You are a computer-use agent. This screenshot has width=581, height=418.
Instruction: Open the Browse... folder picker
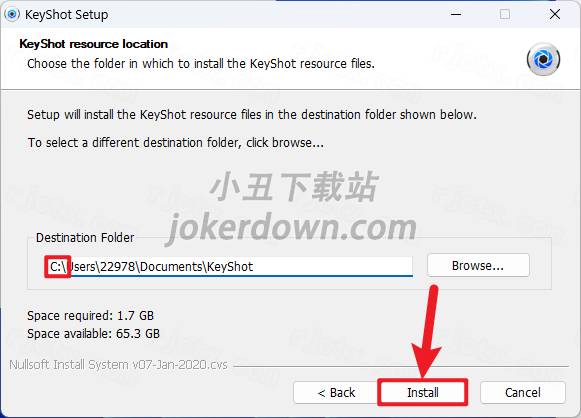478,265
